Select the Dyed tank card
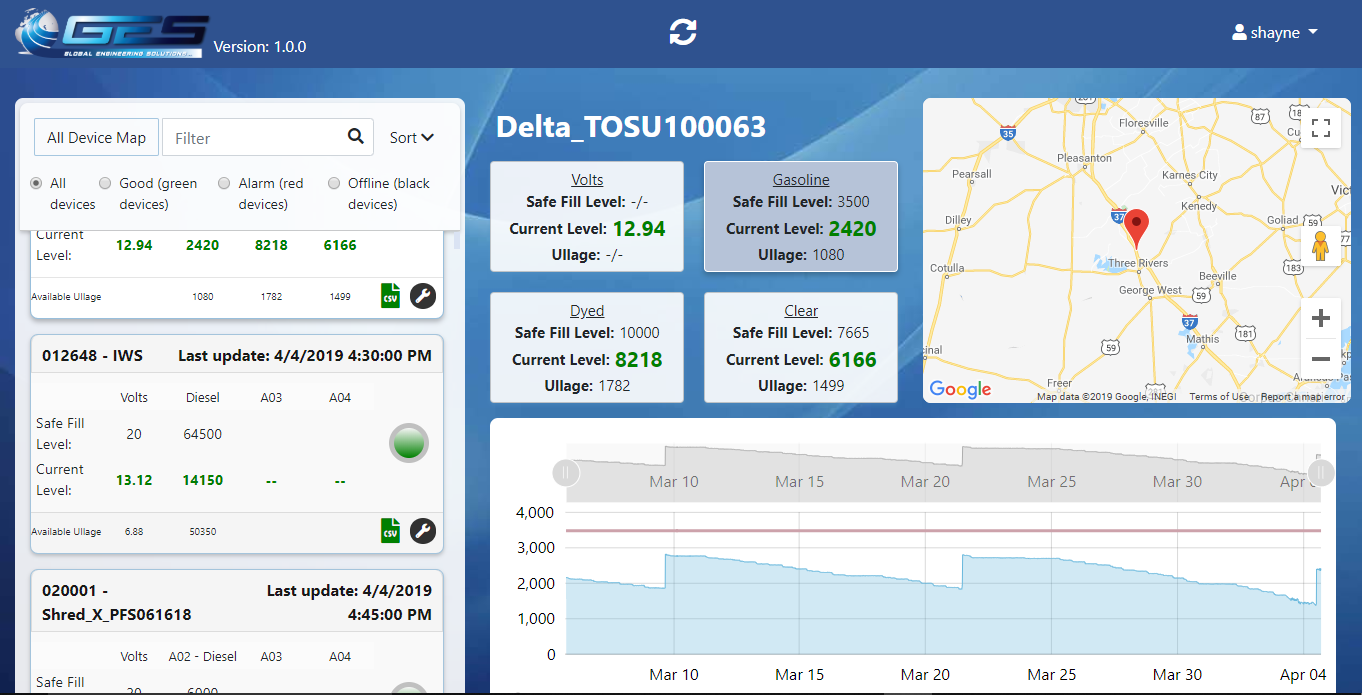Screen dimensions: 1362x695 (587, 347)
